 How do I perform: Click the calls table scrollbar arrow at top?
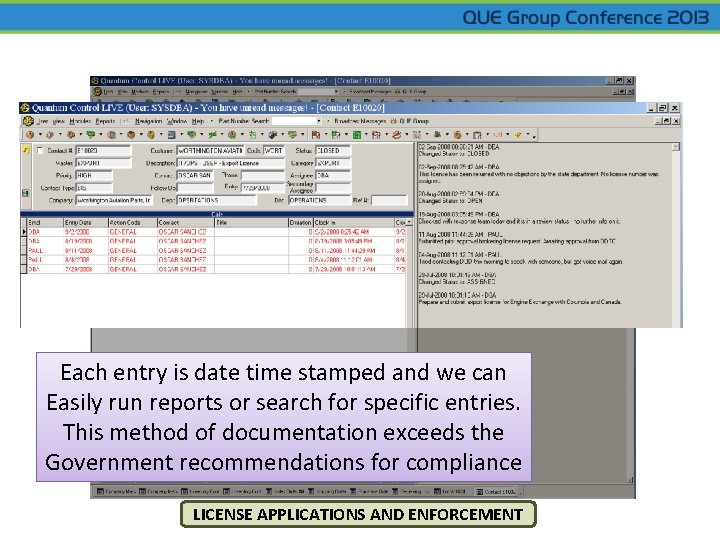tap(409, 222)
